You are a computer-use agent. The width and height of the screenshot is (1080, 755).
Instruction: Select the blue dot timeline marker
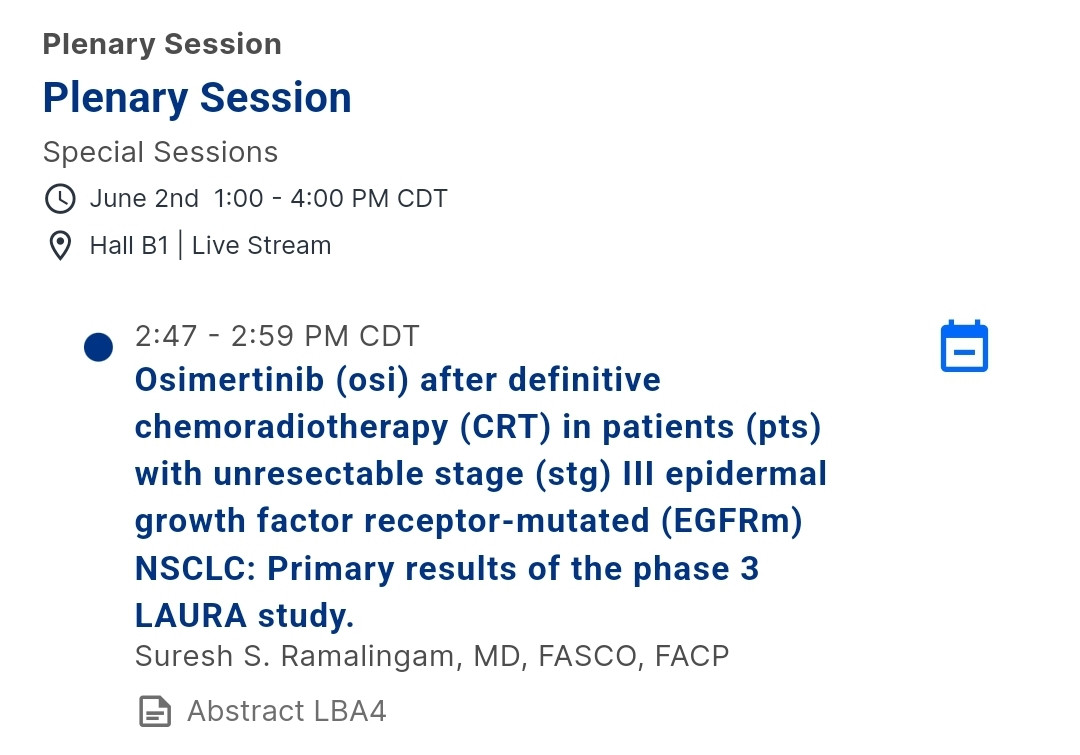98,347
